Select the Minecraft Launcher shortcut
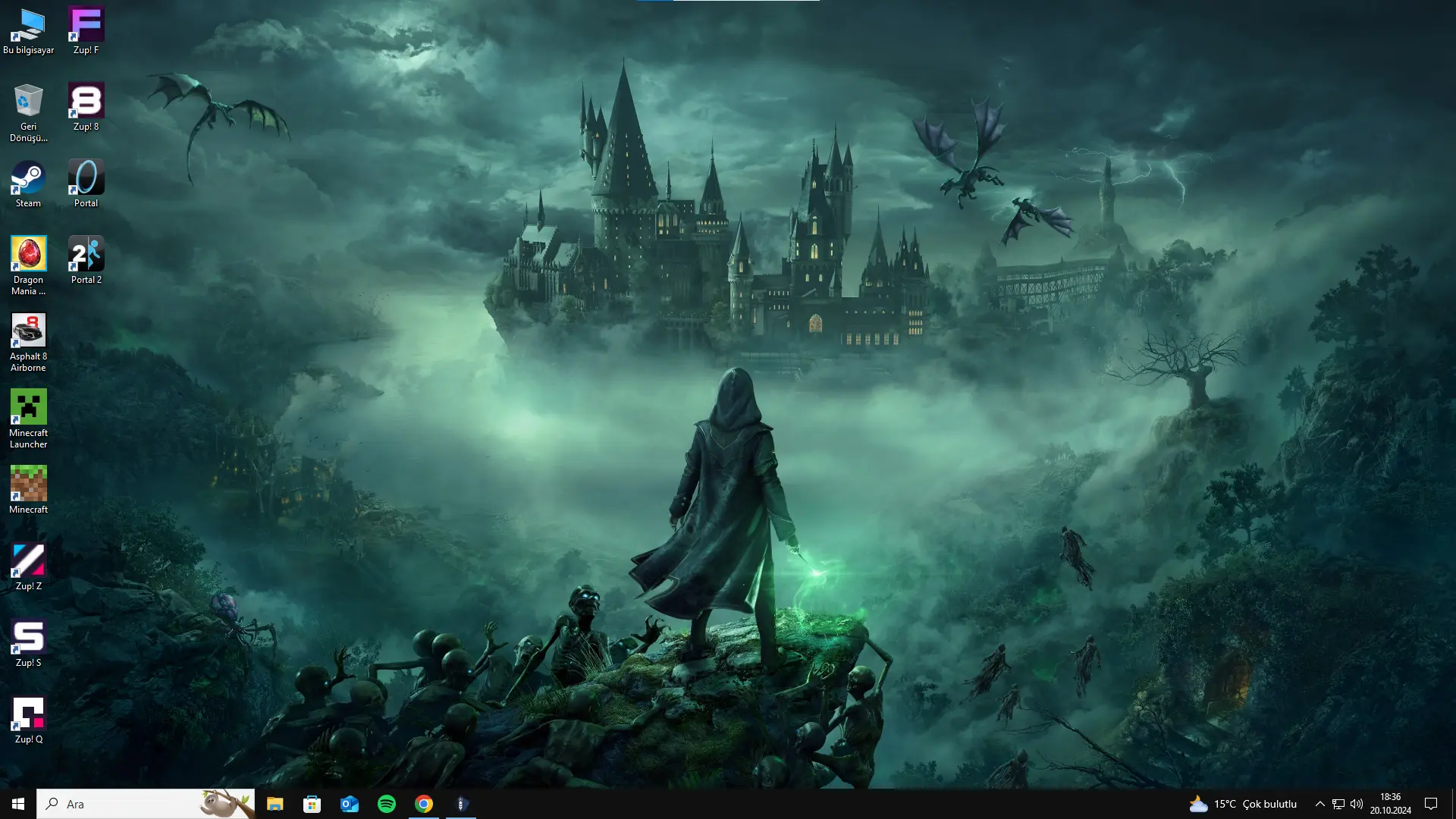Screen dimensions: 1456x819 point(28,419)
